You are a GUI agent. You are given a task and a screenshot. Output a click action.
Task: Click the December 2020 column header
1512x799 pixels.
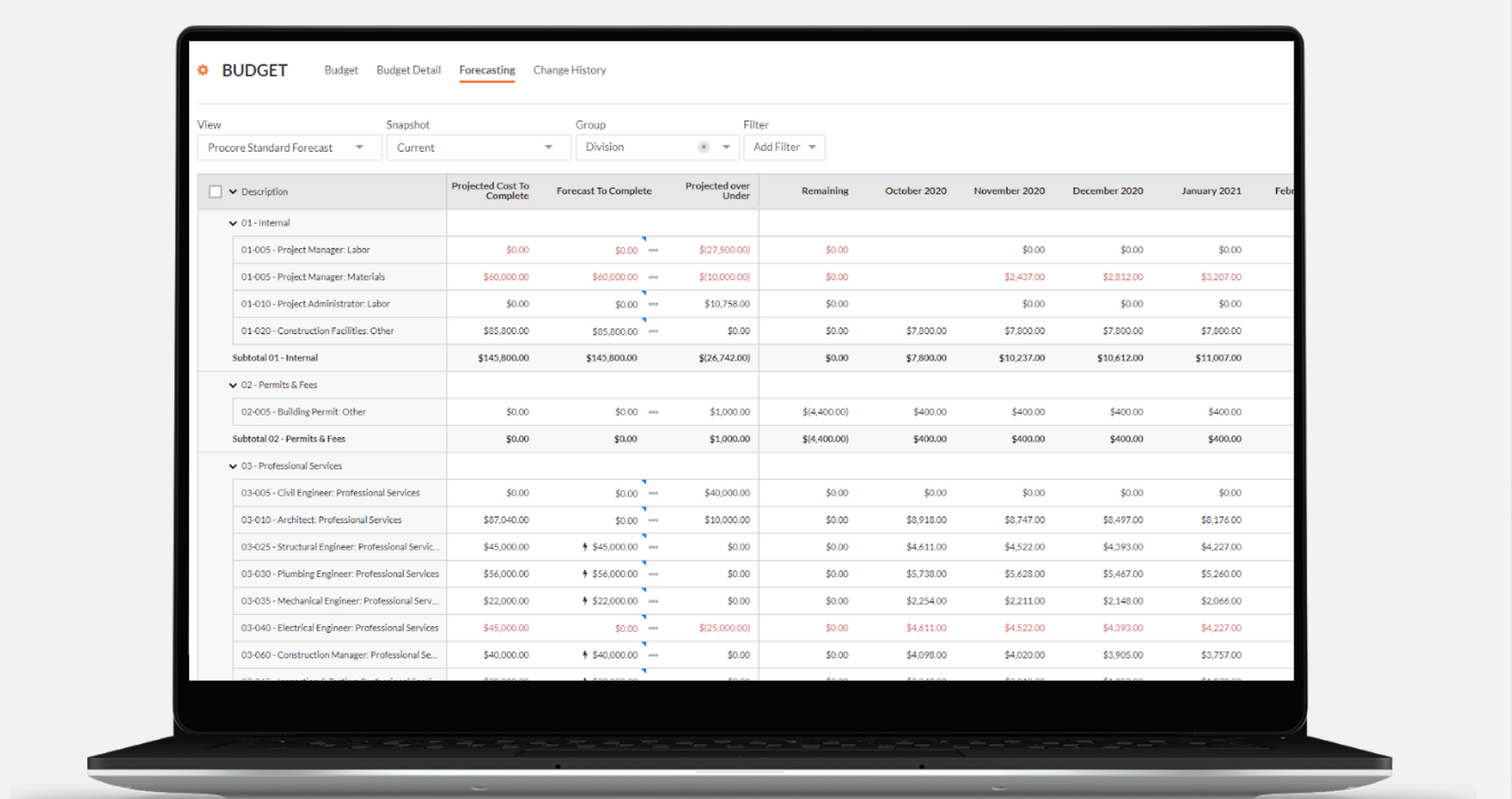(1108, 191)
